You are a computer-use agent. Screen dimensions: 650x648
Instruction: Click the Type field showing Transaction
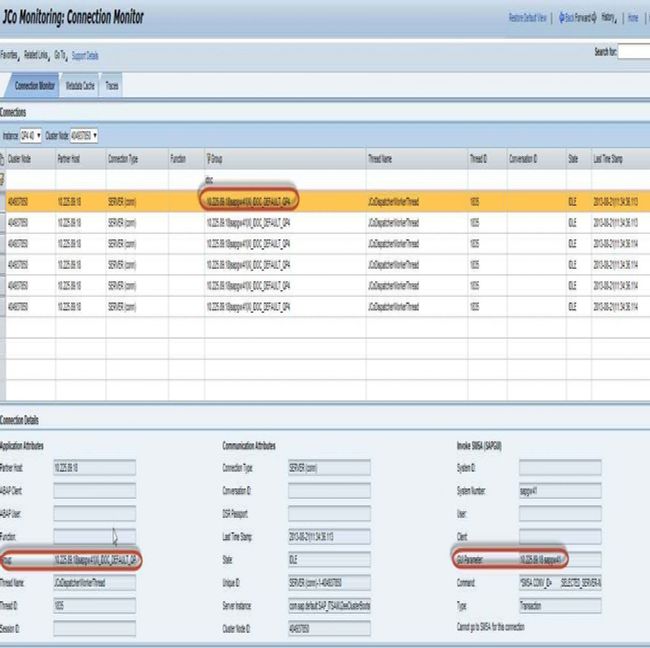(560, 606)
